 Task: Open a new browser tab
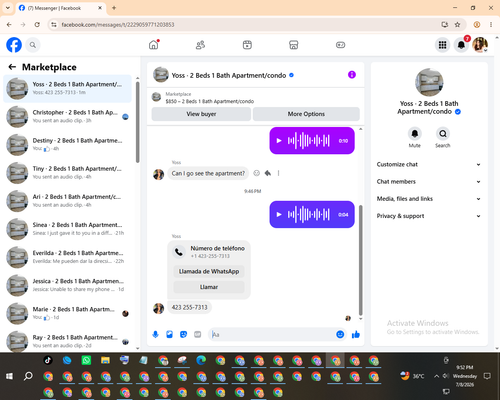click(114, 8)
